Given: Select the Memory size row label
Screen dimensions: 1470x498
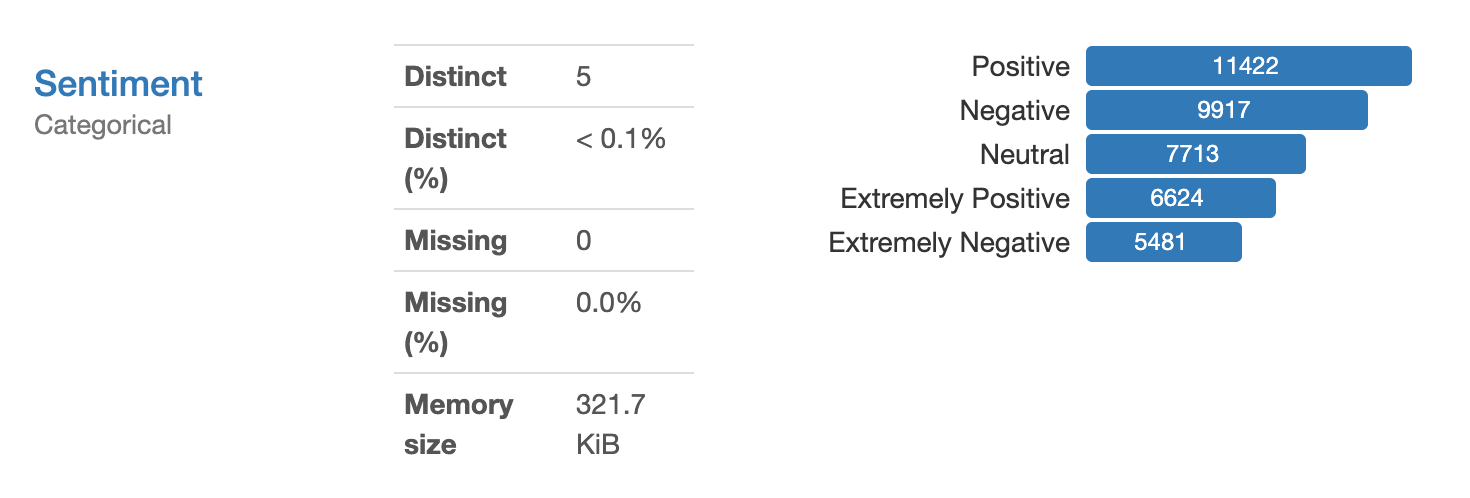Looking at the screenshot, I should pos(458,424).
